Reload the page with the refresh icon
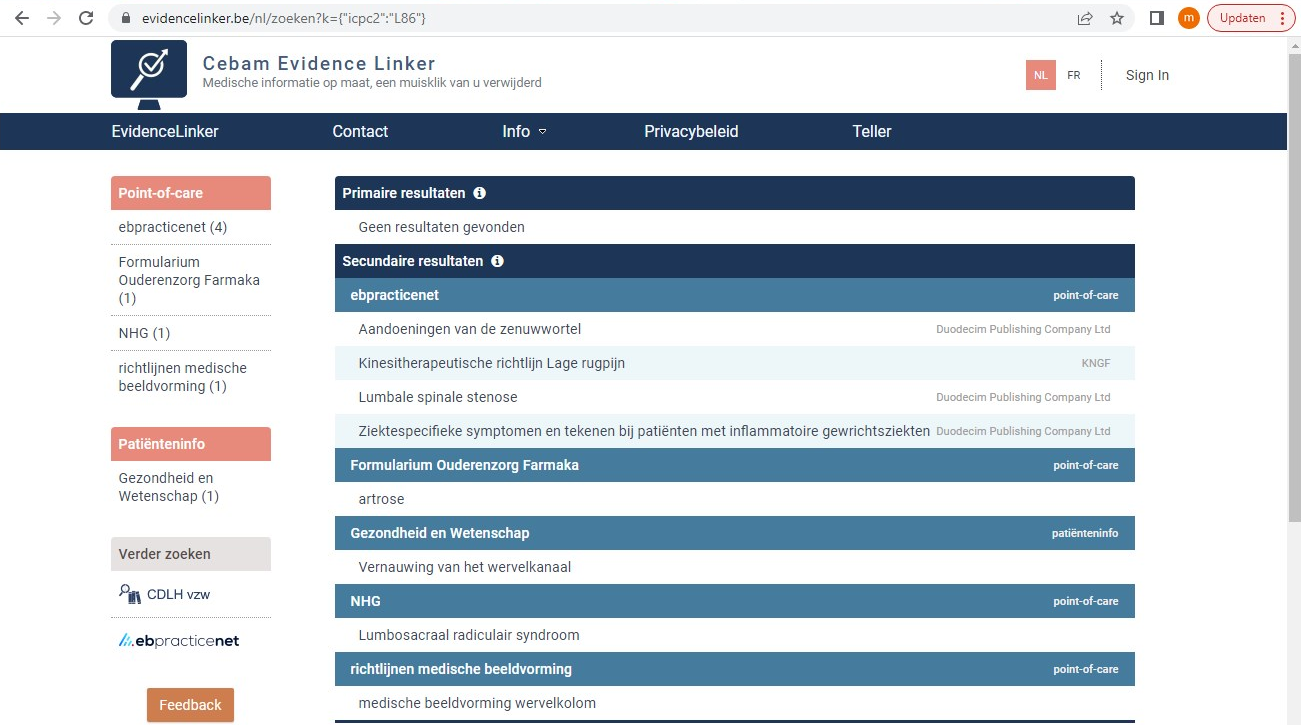This screenshot has width=1301, height=725. (x=86, y=18)
